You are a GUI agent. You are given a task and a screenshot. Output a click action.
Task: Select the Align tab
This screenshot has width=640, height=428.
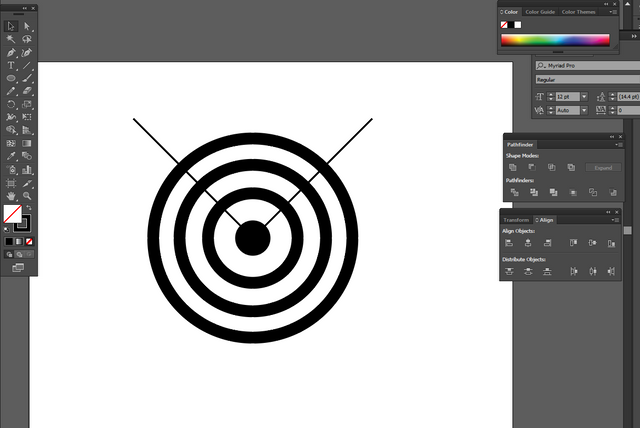coord(544,220)
